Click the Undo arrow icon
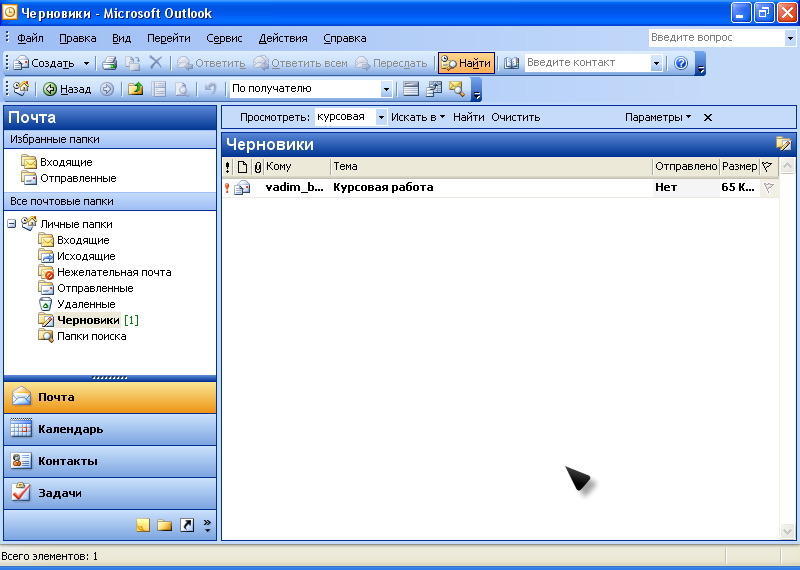 pos(210,89)
